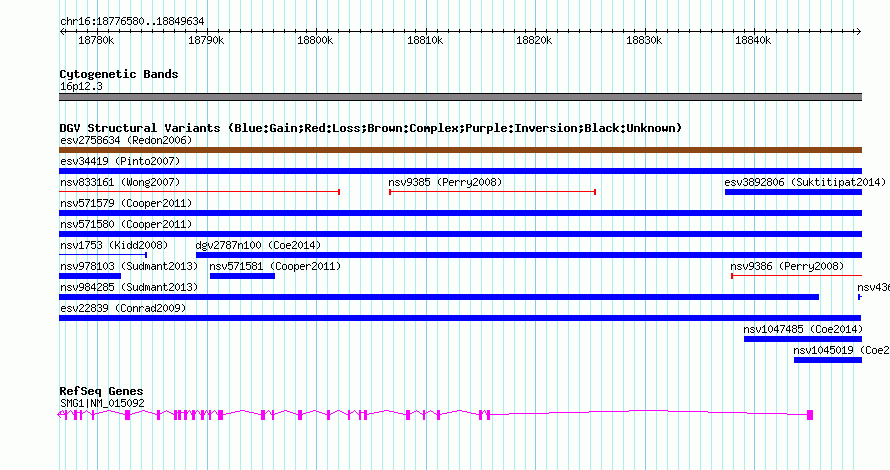
Task: Select the blue nsv1045019 gain bar
Action: click(828, 360)
